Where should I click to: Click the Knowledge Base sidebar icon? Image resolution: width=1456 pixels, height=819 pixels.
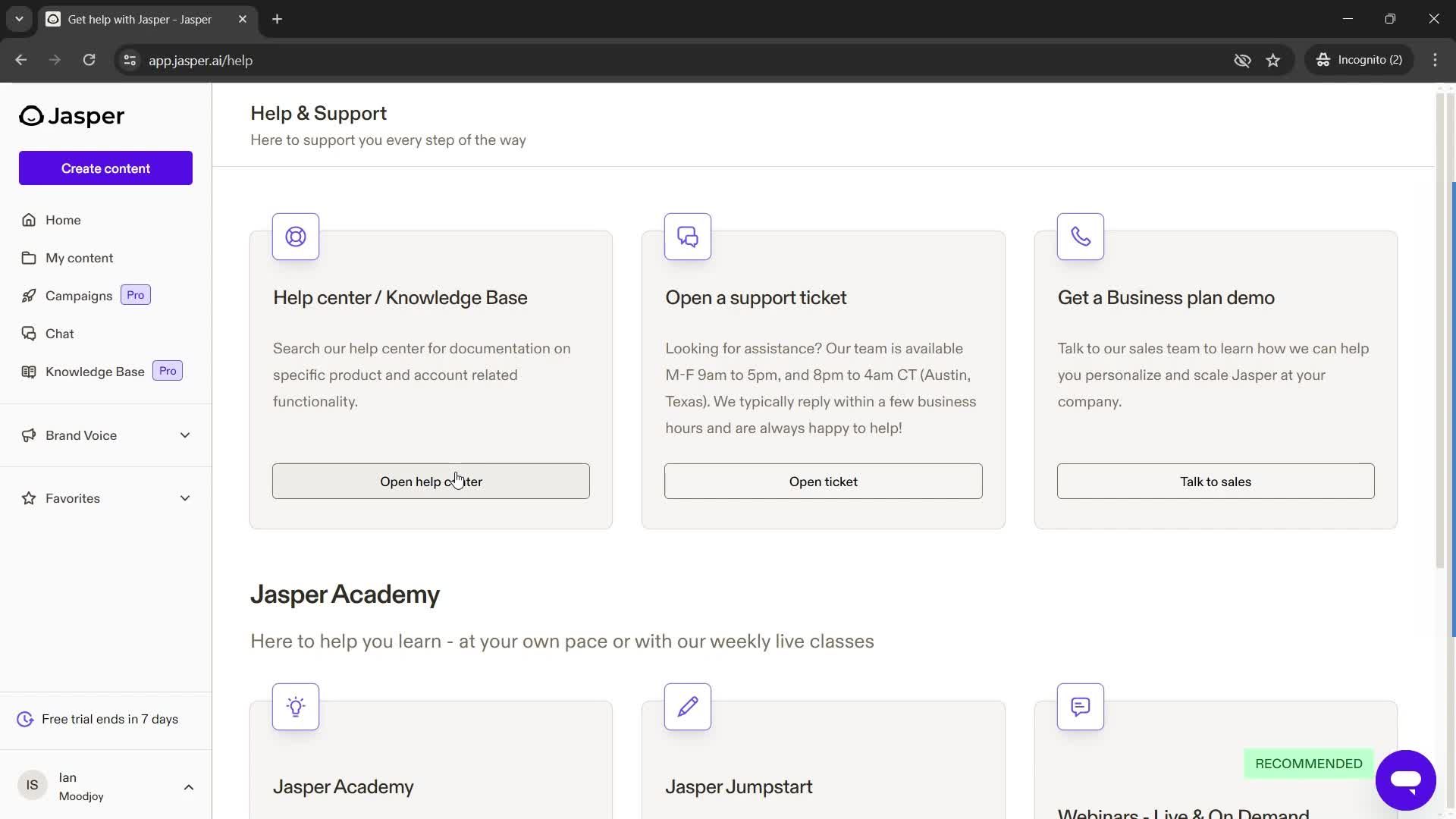click(x=28, y=371)
